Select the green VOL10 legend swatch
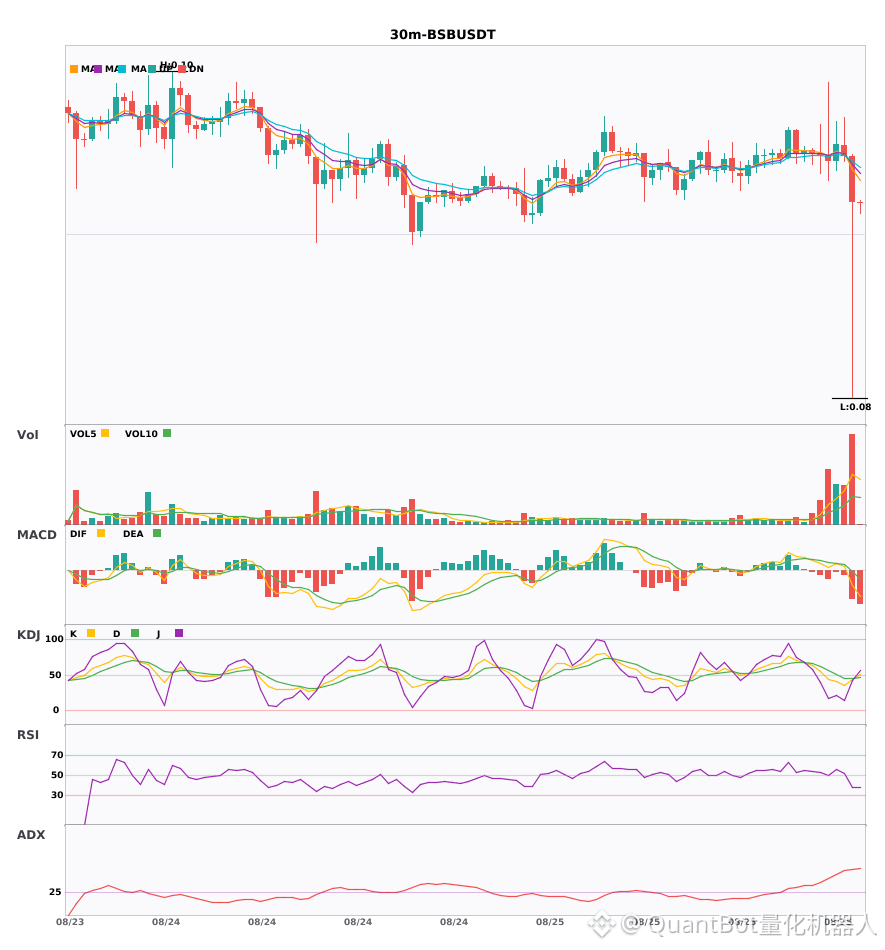885x950 pixels. (x=167, y=433)
